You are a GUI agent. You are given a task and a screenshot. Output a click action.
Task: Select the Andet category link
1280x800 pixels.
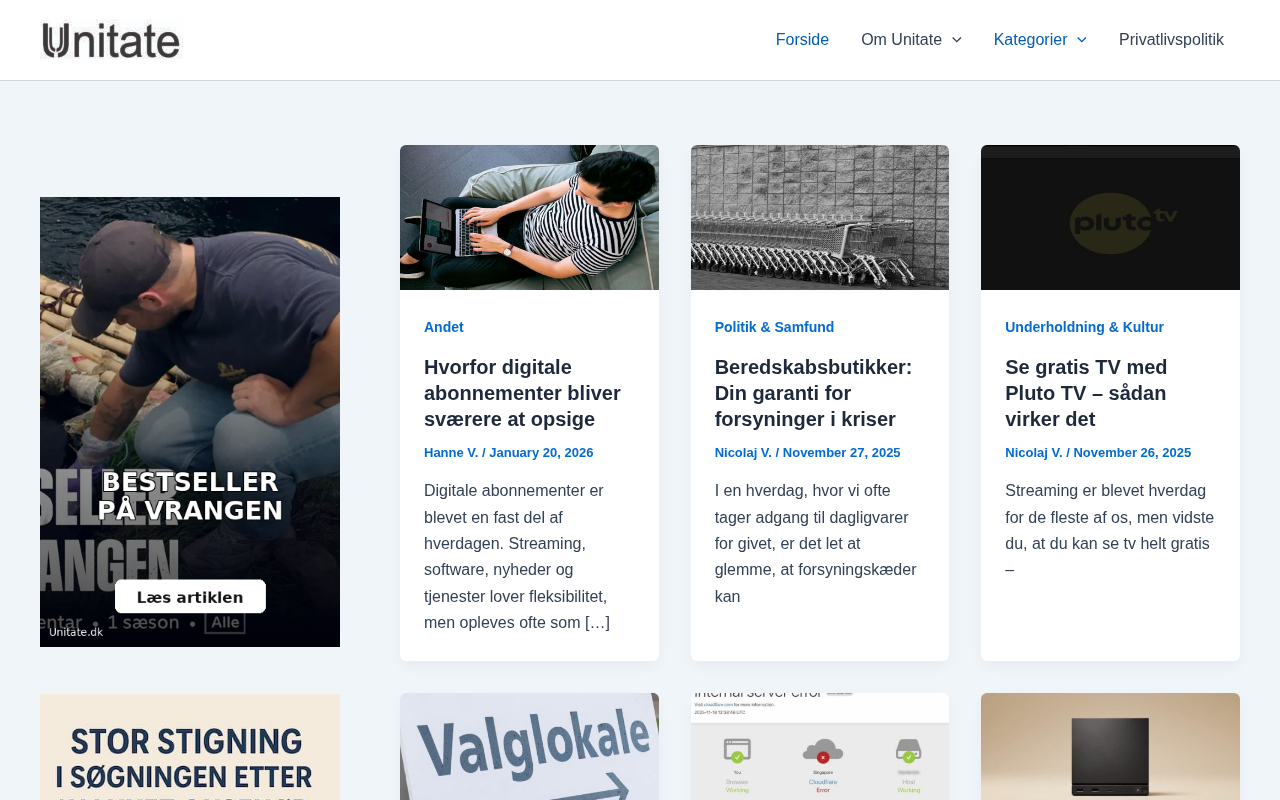tap(444, 327)
